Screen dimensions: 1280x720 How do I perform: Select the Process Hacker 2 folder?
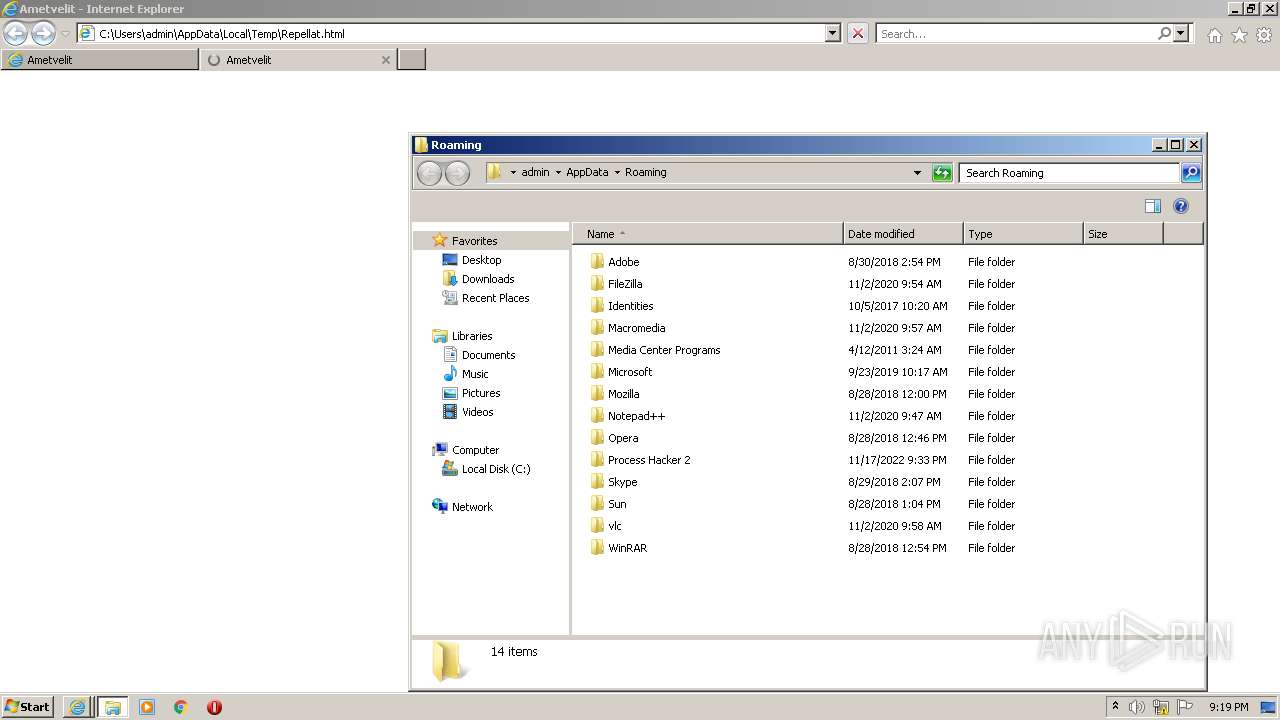pyautogui.click(x=649, y=460)
